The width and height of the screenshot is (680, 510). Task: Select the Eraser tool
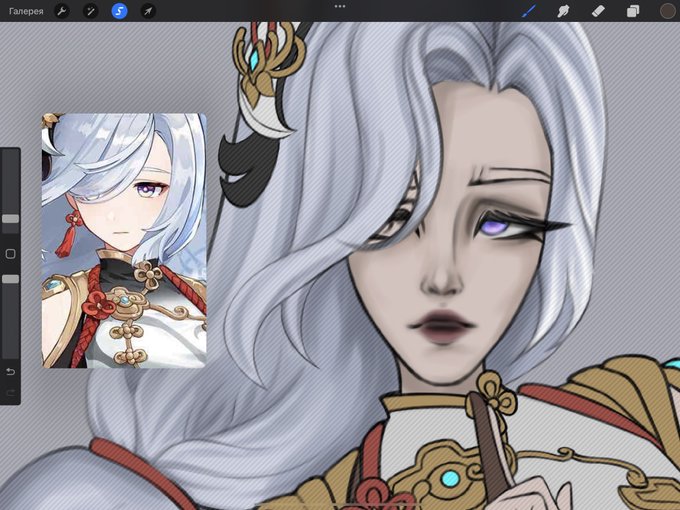(598, 11)
